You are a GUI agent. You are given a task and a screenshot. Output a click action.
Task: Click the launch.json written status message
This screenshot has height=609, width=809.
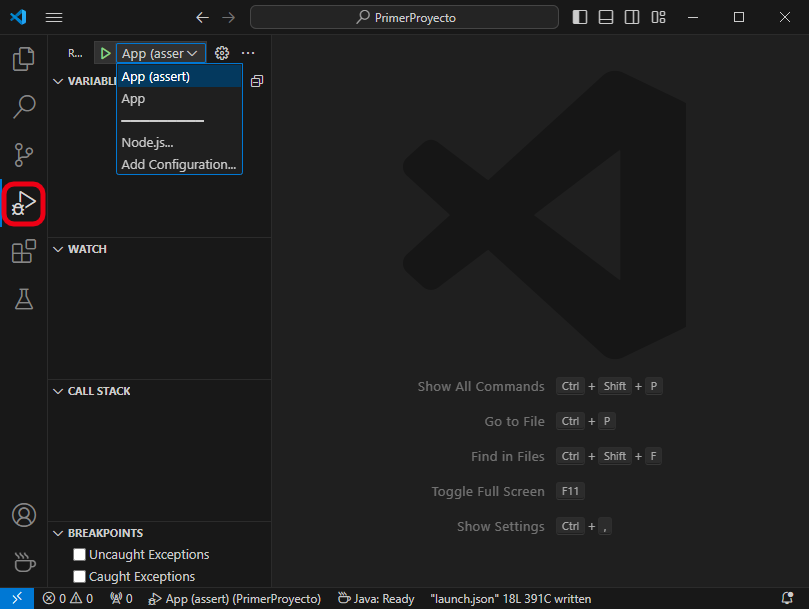[511, 599]
